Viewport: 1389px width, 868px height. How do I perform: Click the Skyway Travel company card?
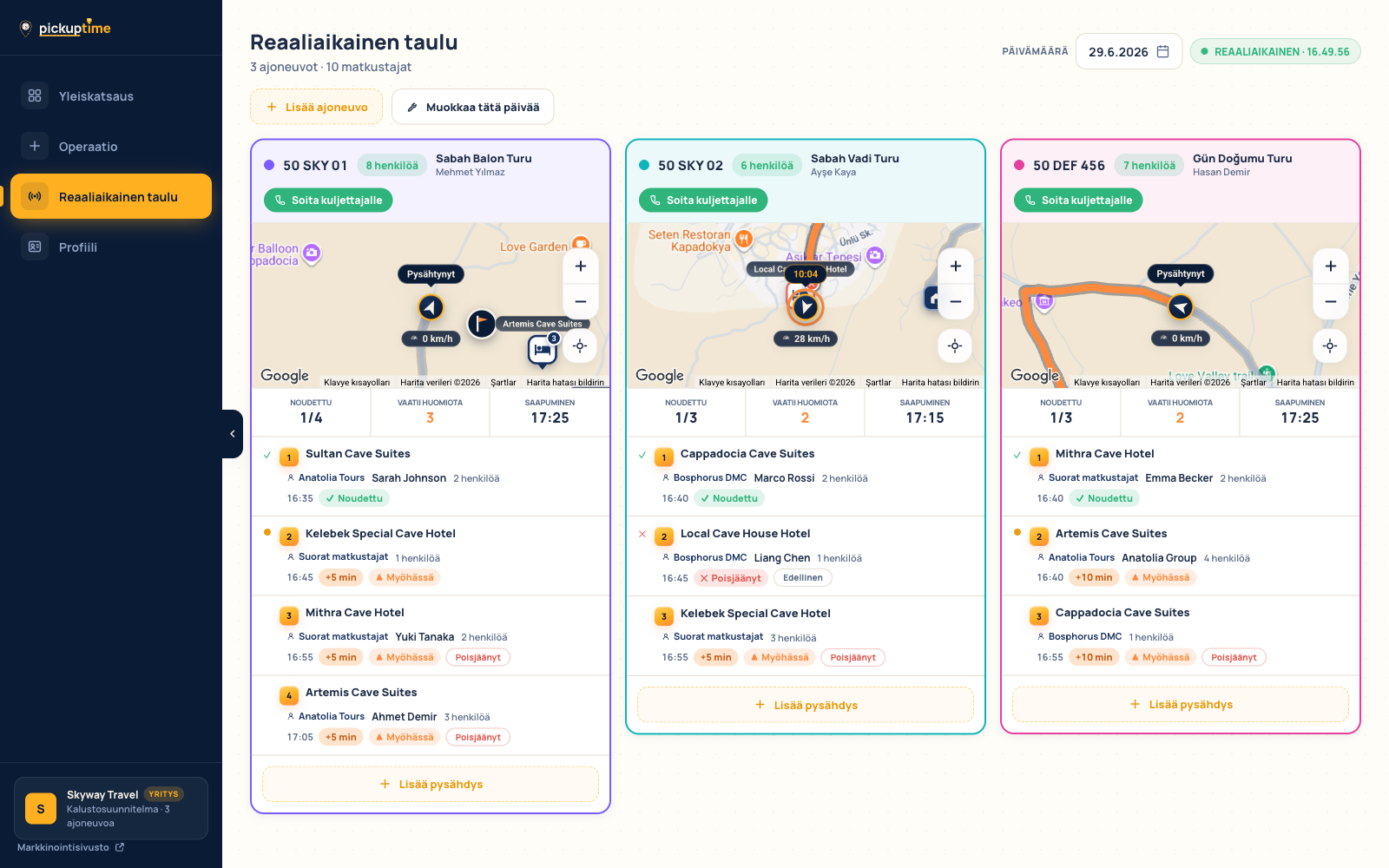(x=111, y=808)
